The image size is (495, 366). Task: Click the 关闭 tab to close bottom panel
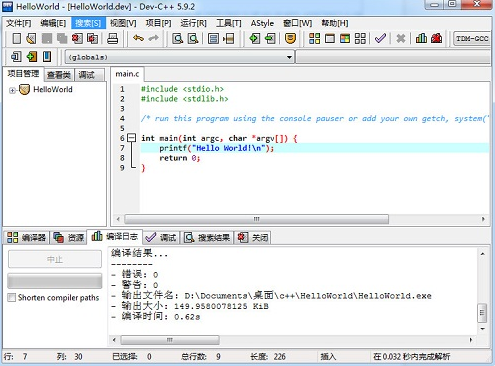tap(252, 237)
